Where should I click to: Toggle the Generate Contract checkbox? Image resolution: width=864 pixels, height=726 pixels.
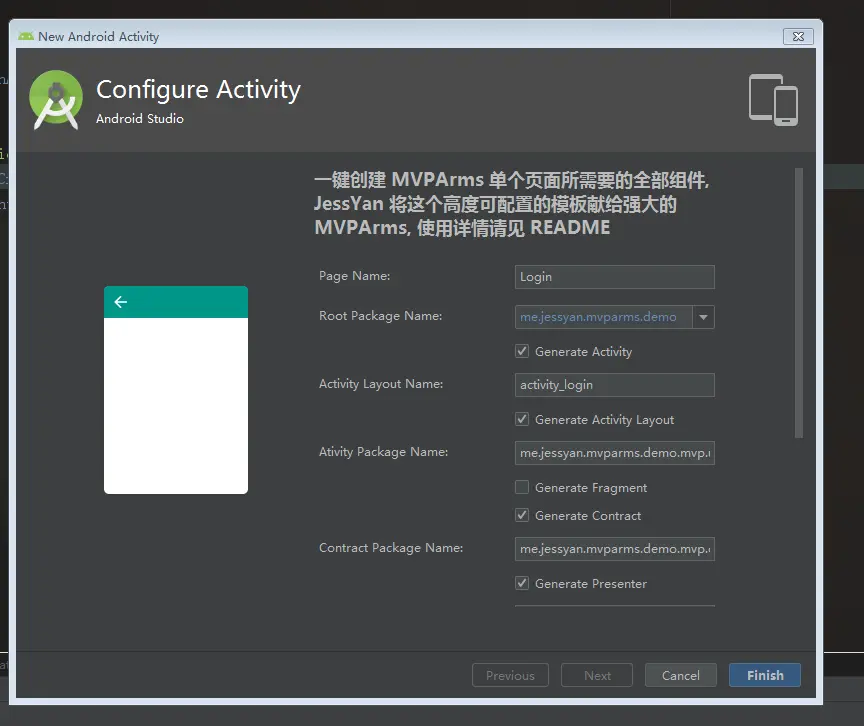[521, 515]
